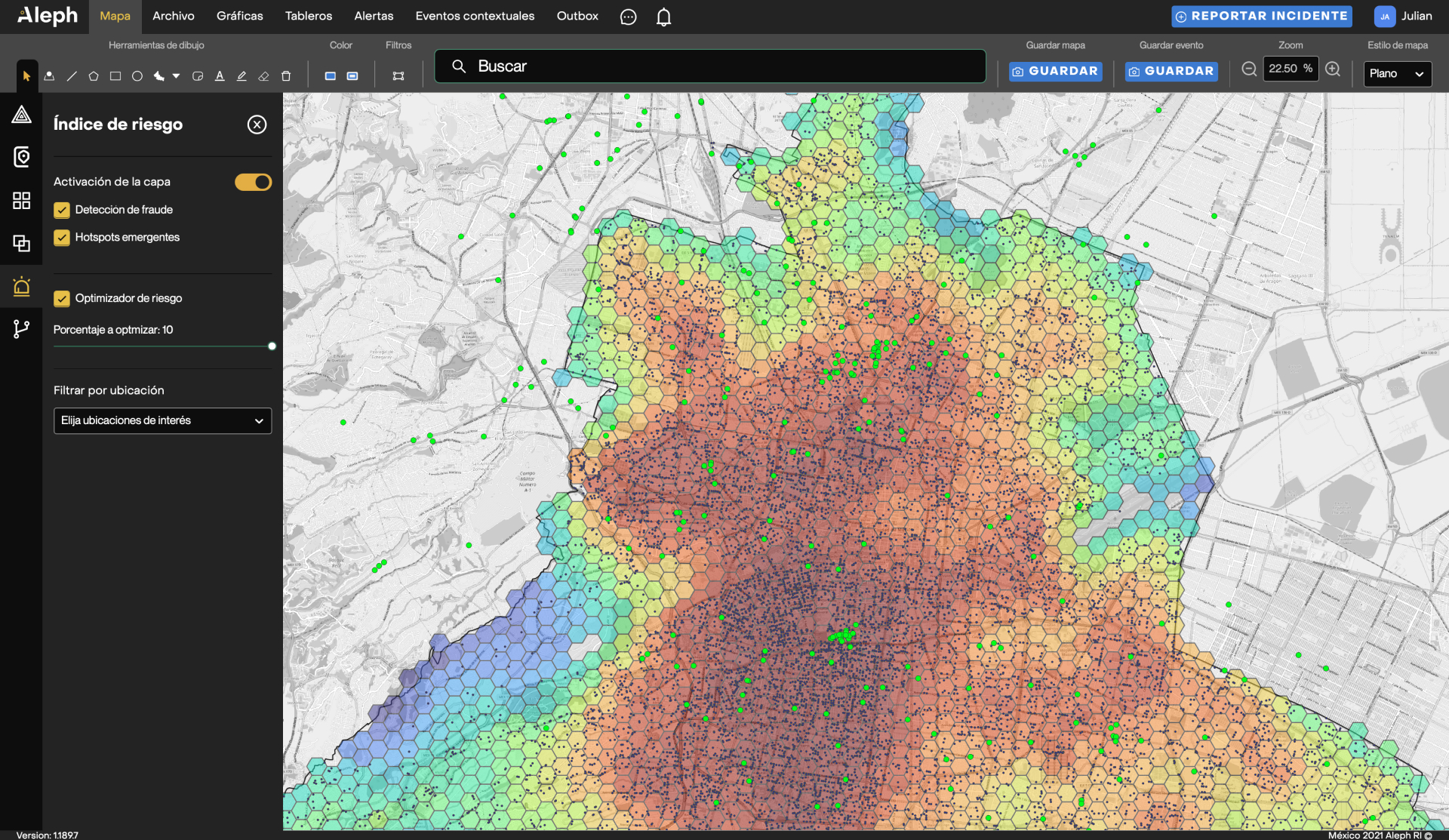Select the eraser tool

263,76
